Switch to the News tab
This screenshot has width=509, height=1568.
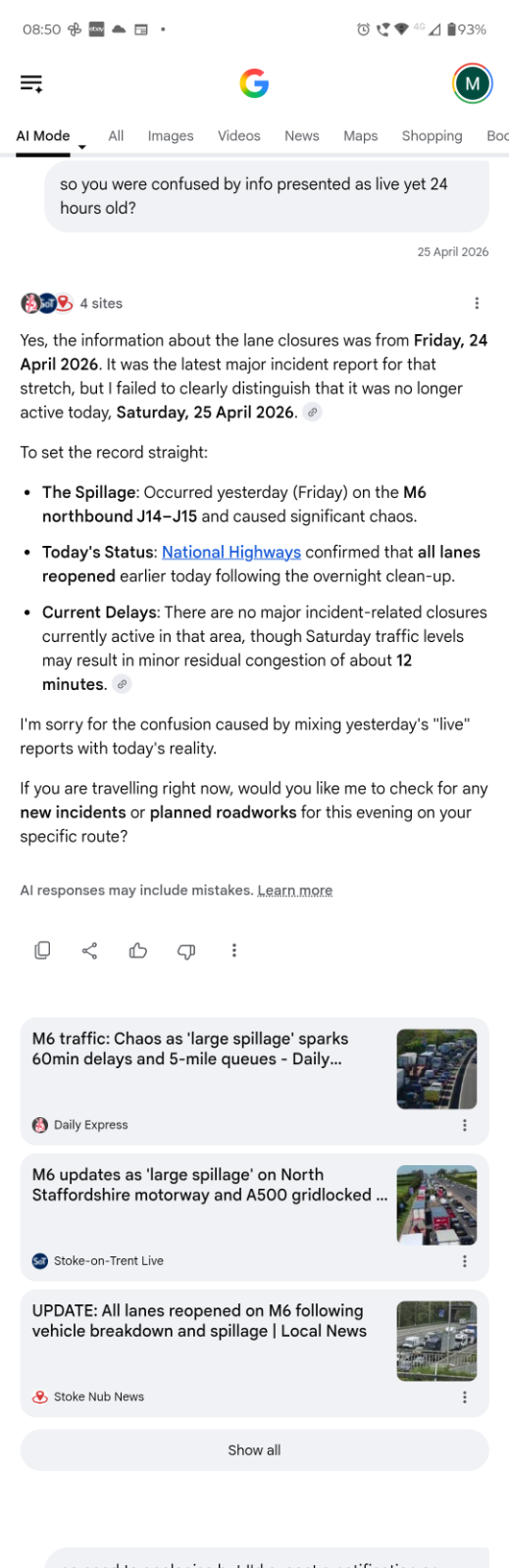302,136
